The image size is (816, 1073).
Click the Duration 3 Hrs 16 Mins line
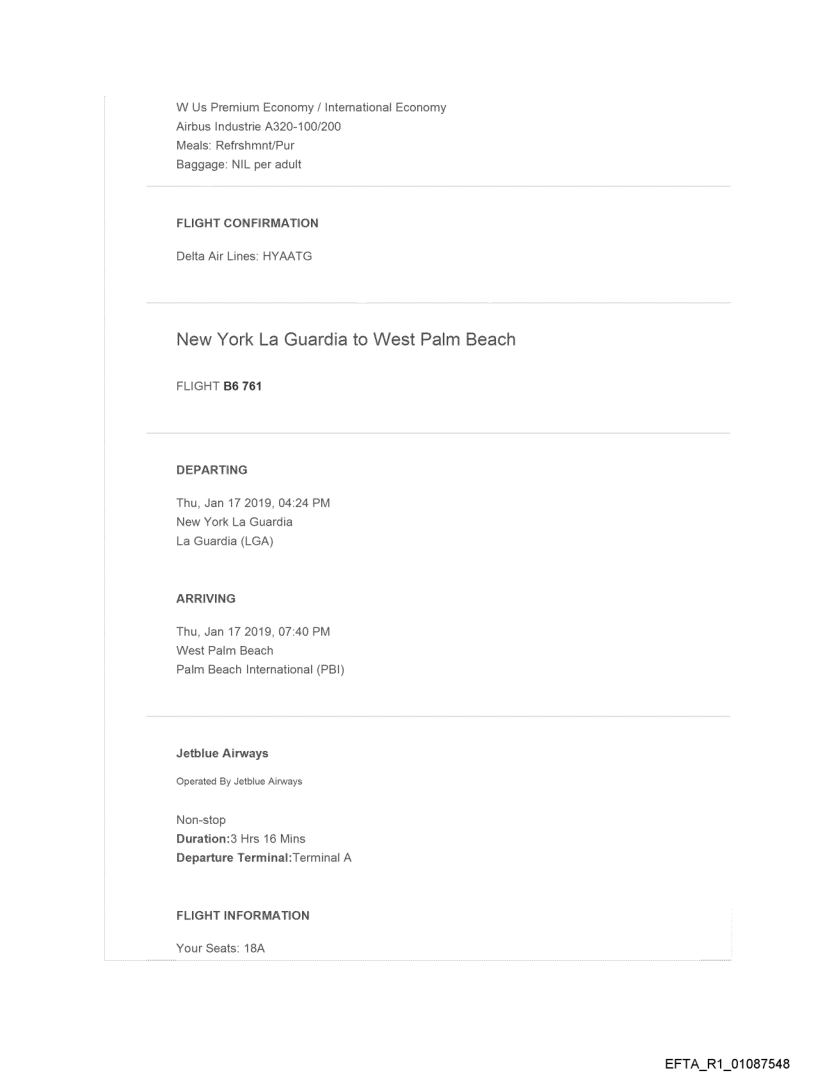pos(241,839)
